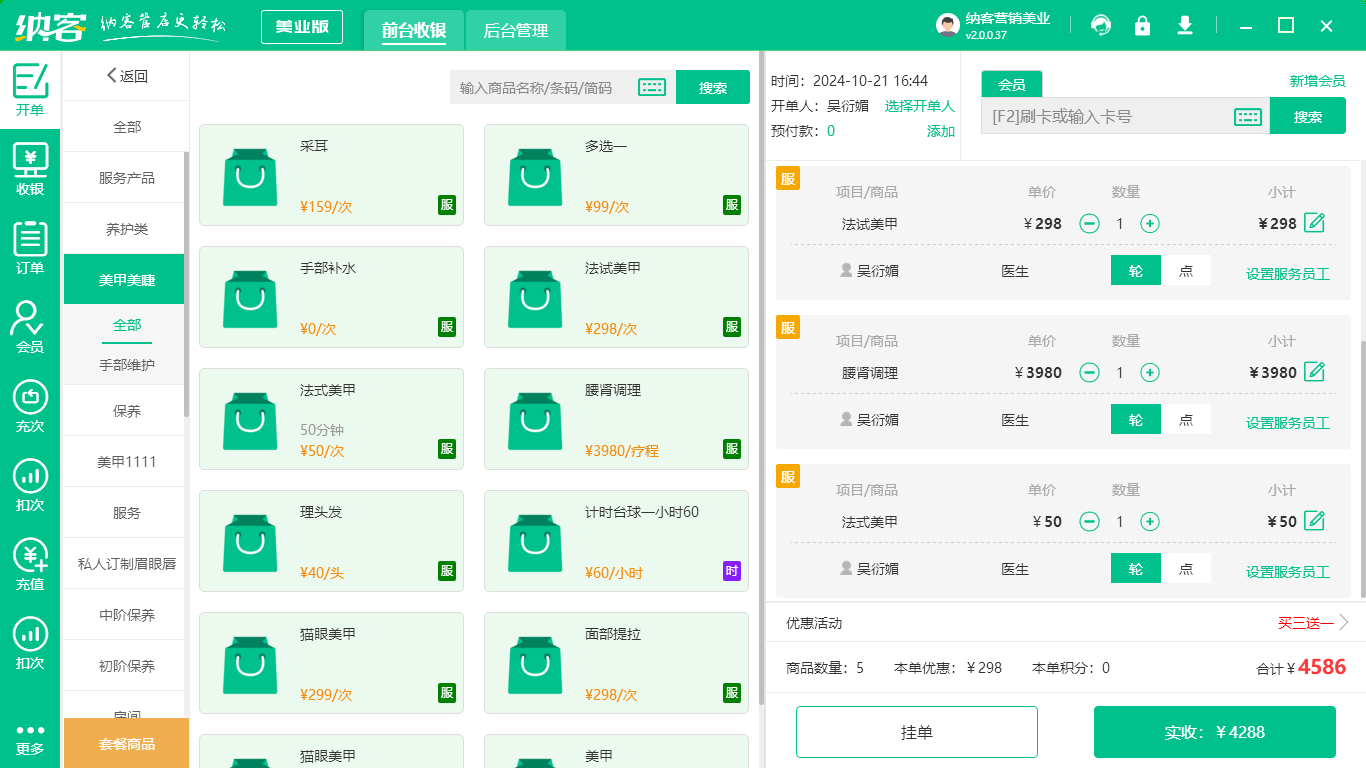The width and height of the screenshot is (1366, 768).
Task: Switch 法试美甲 staff mode to 点
Action: pyautogui.click(x=1187, y=270)
